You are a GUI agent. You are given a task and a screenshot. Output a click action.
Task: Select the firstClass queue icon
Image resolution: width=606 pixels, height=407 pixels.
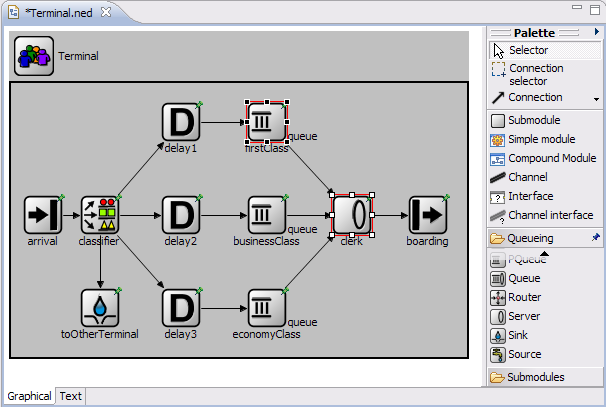click(x=267, y=122)
